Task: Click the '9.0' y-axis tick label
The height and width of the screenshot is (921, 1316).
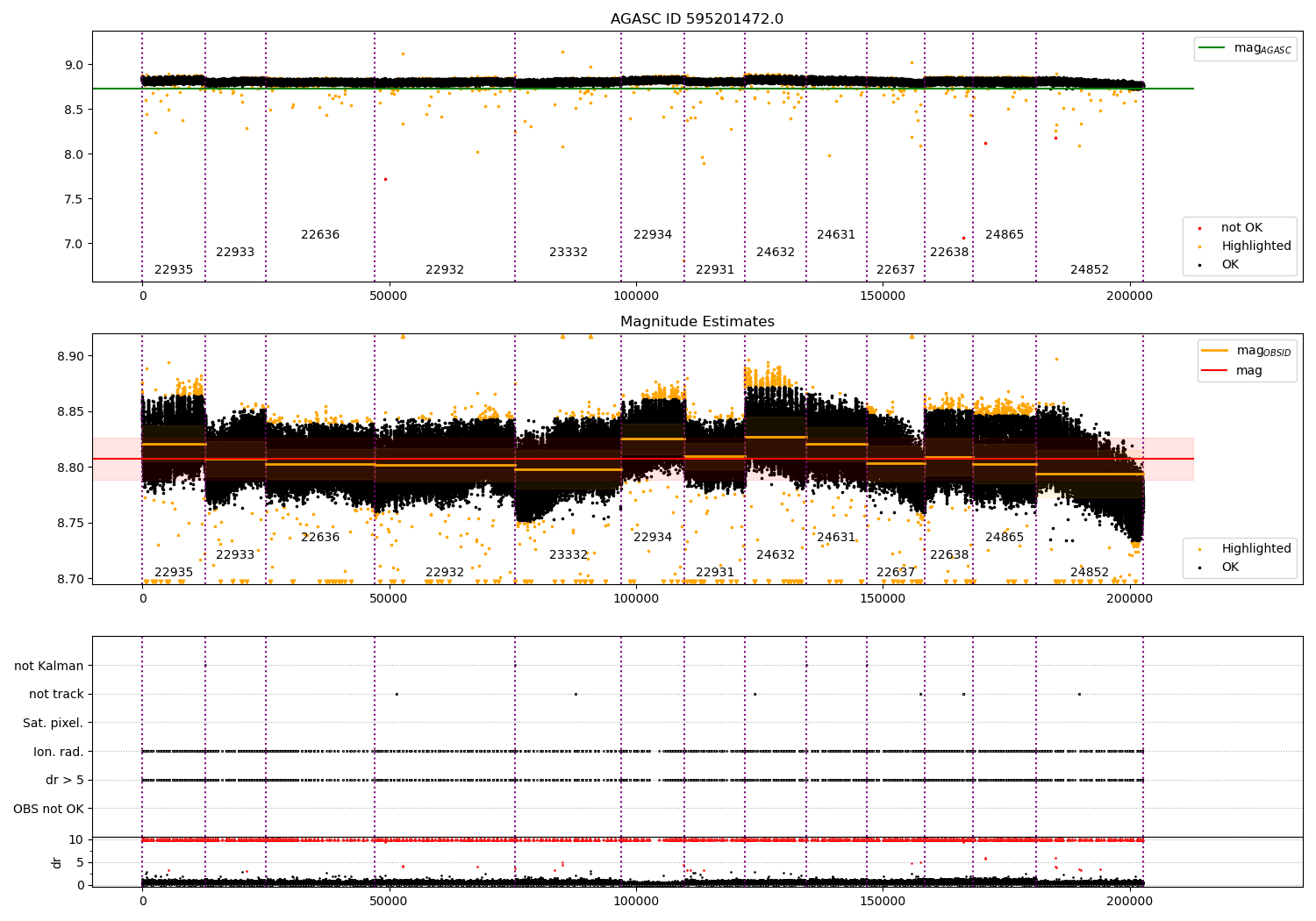Action: click(x=74, y=65)
